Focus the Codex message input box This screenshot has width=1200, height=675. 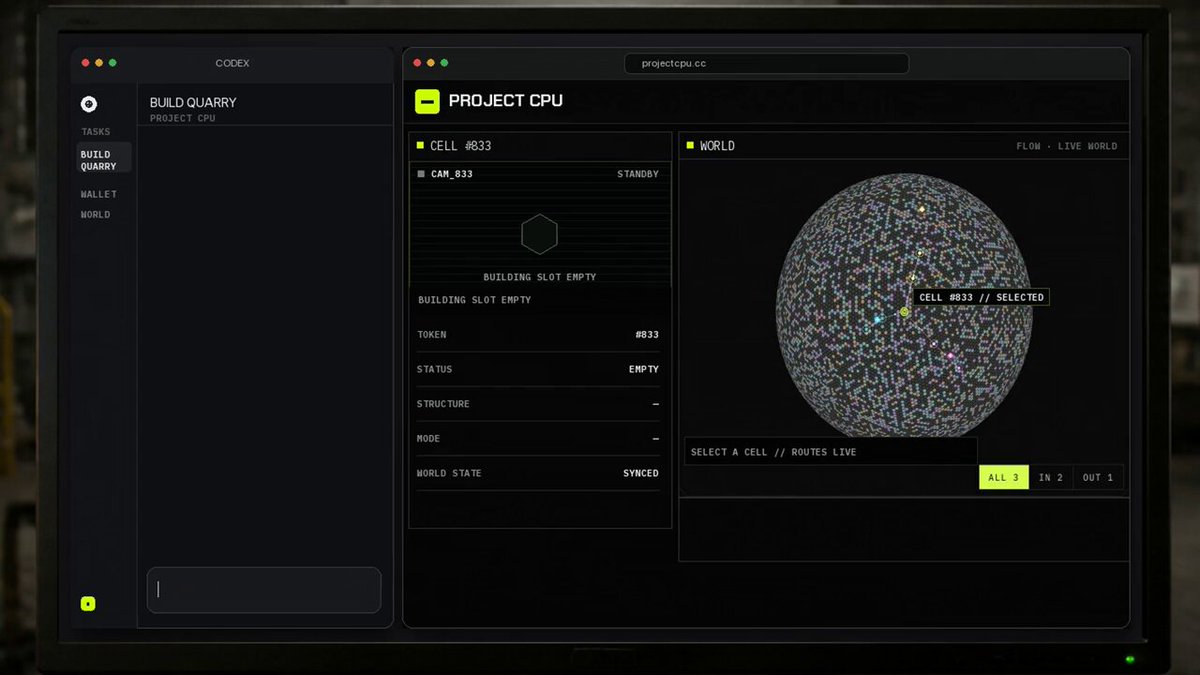point(264,590)
